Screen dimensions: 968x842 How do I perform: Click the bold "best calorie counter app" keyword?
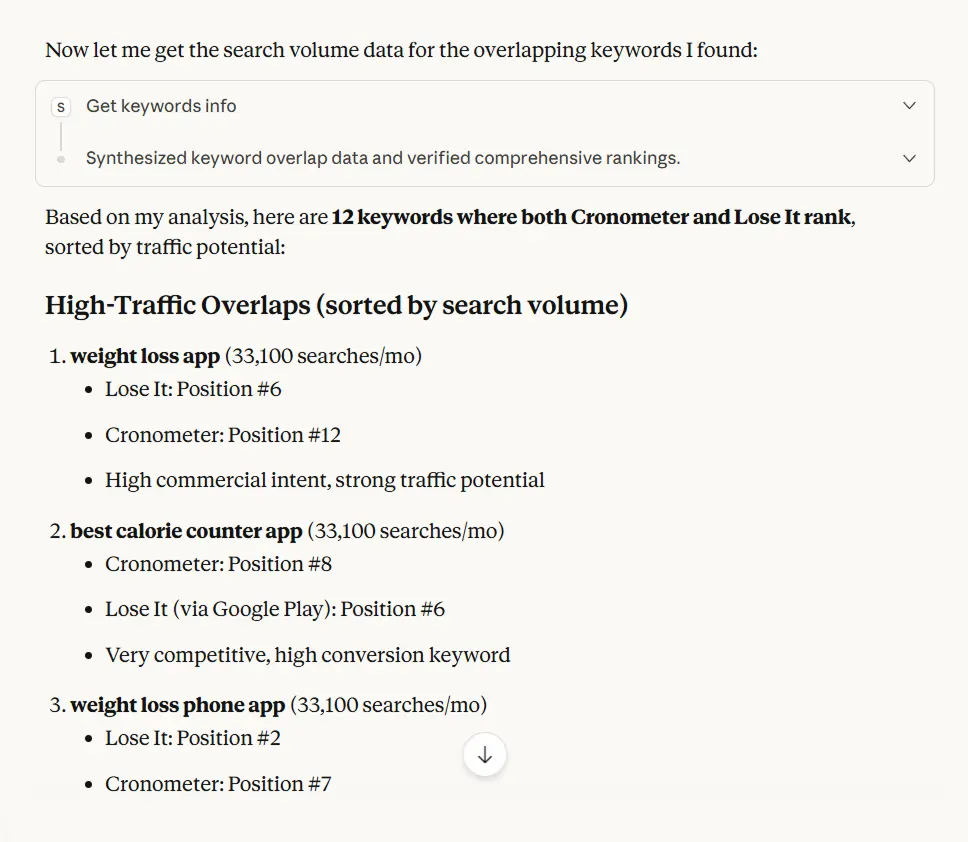point(186,531)
